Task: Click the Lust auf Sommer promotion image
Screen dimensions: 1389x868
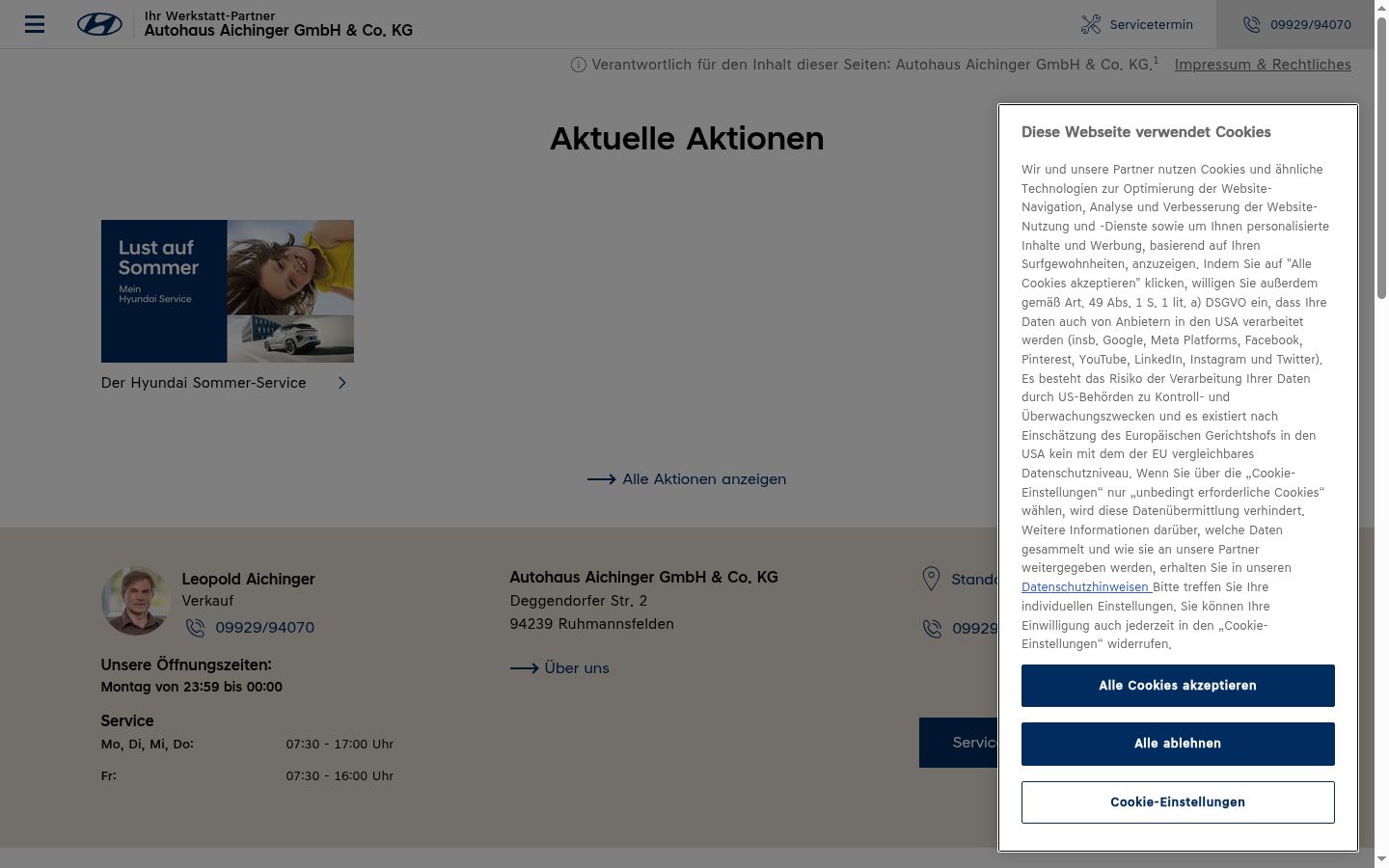Action: (x=228, y=291)
